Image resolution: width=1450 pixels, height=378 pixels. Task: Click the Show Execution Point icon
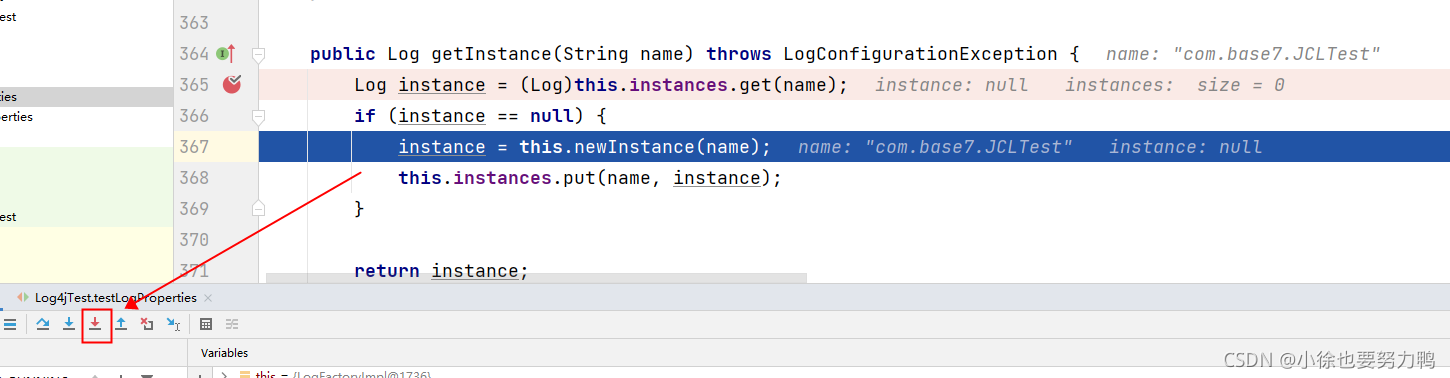pos(9,324)
